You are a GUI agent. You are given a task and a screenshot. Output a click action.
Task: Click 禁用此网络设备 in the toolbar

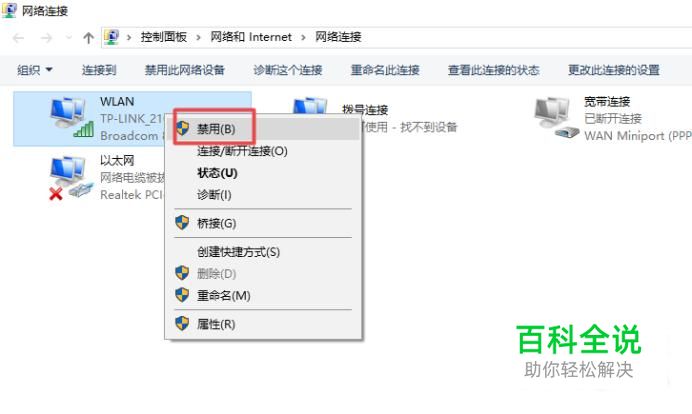tap(184, 70)
